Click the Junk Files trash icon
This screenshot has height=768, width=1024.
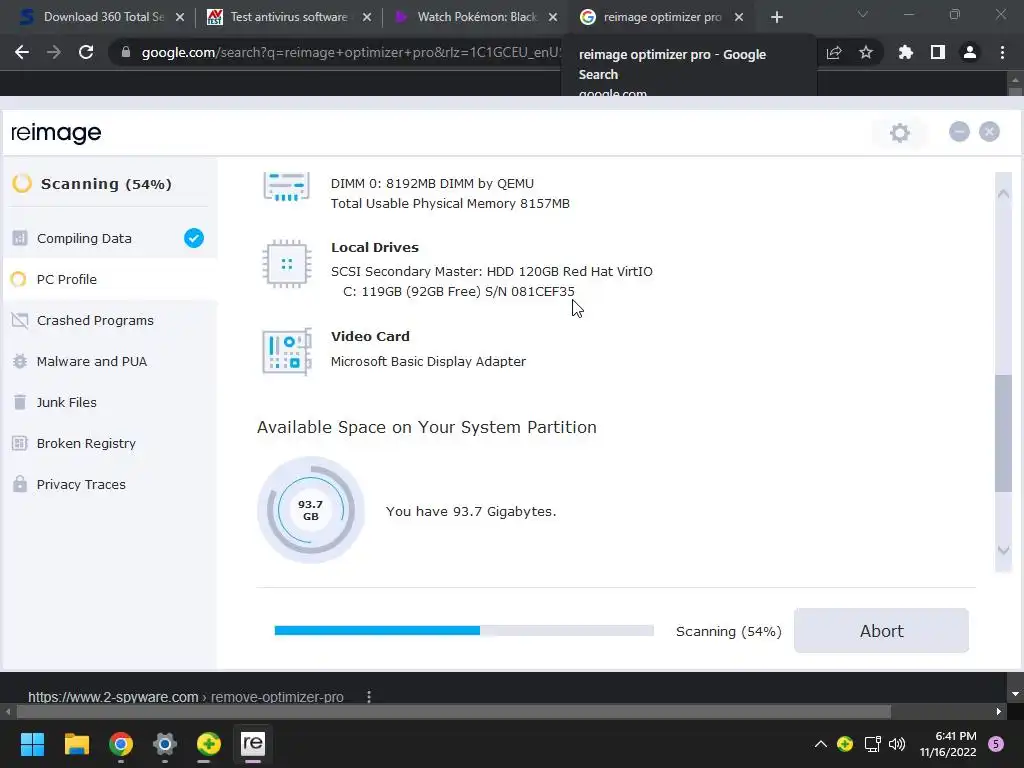pos(20,402)
